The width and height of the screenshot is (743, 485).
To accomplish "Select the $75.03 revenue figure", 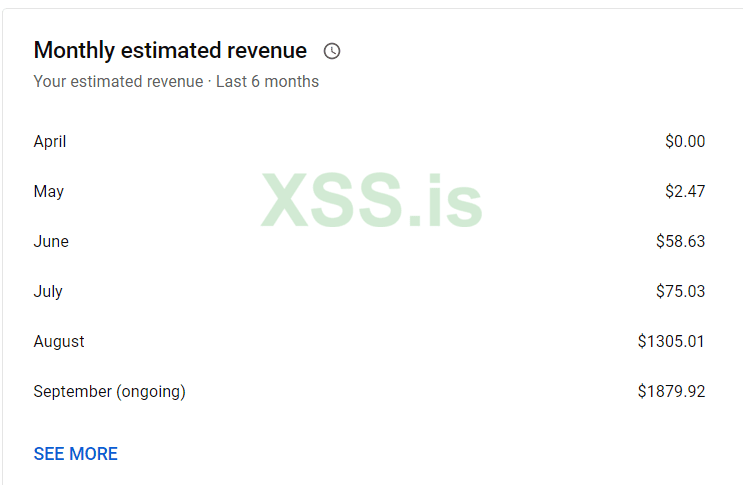I will tap(680, 292).
